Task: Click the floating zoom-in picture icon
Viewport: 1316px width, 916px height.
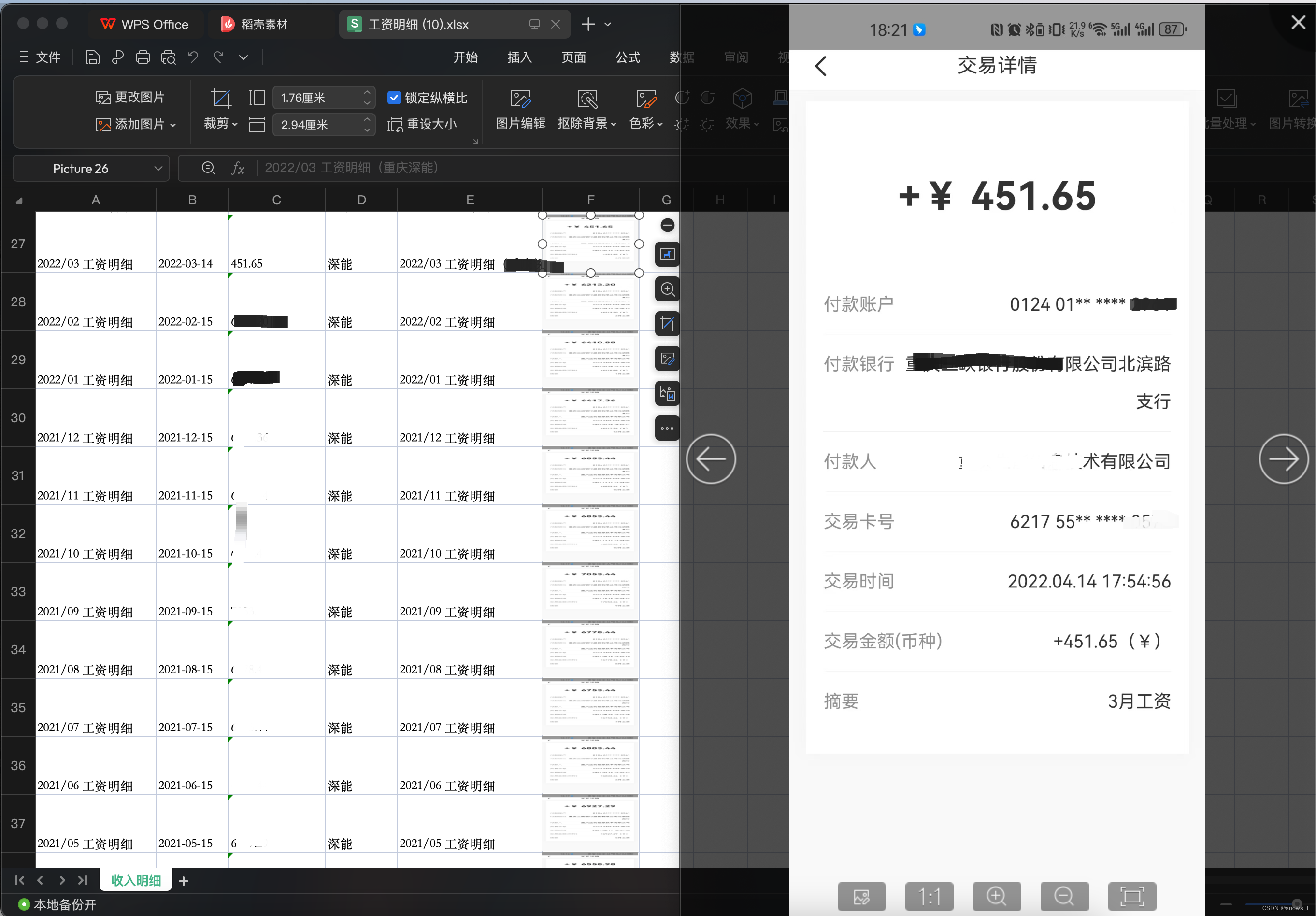Action: click(667, 289)
